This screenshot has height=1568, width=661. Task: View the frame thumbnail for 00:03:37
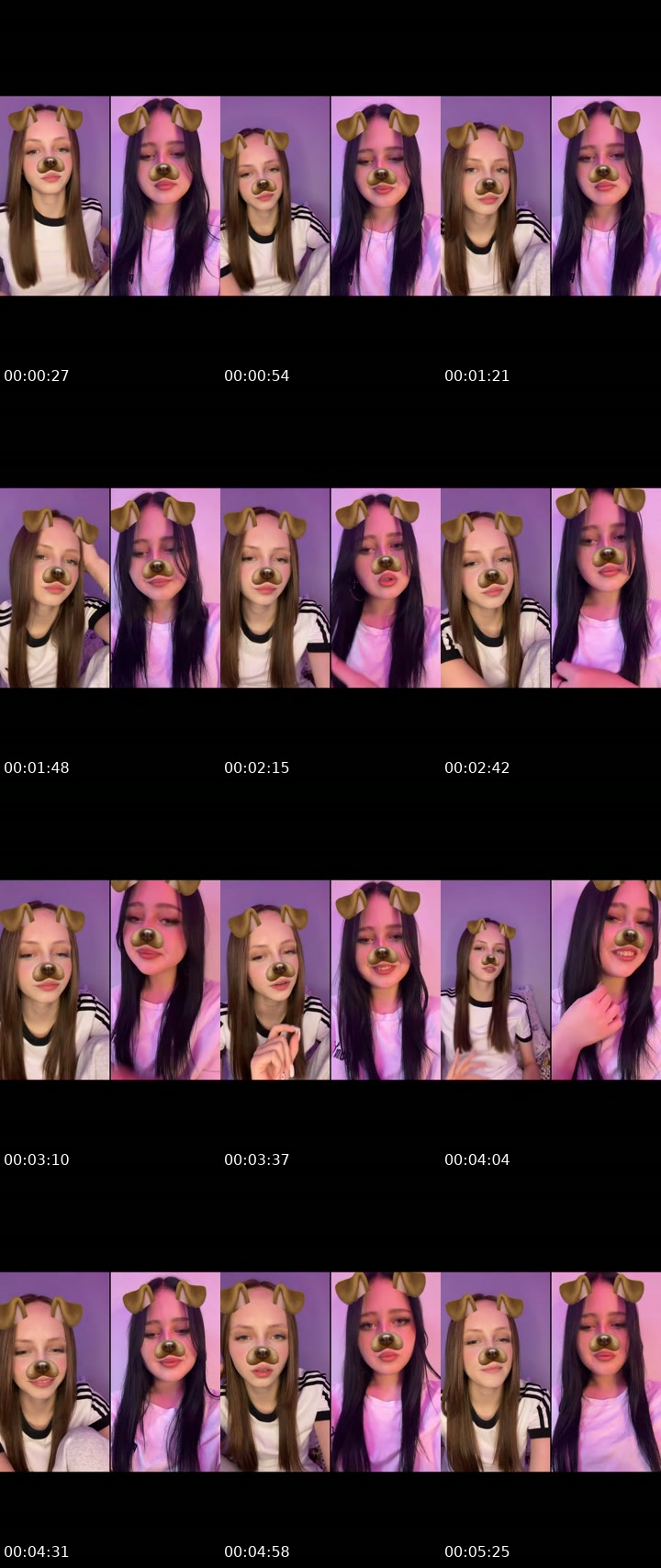[330, 980]
